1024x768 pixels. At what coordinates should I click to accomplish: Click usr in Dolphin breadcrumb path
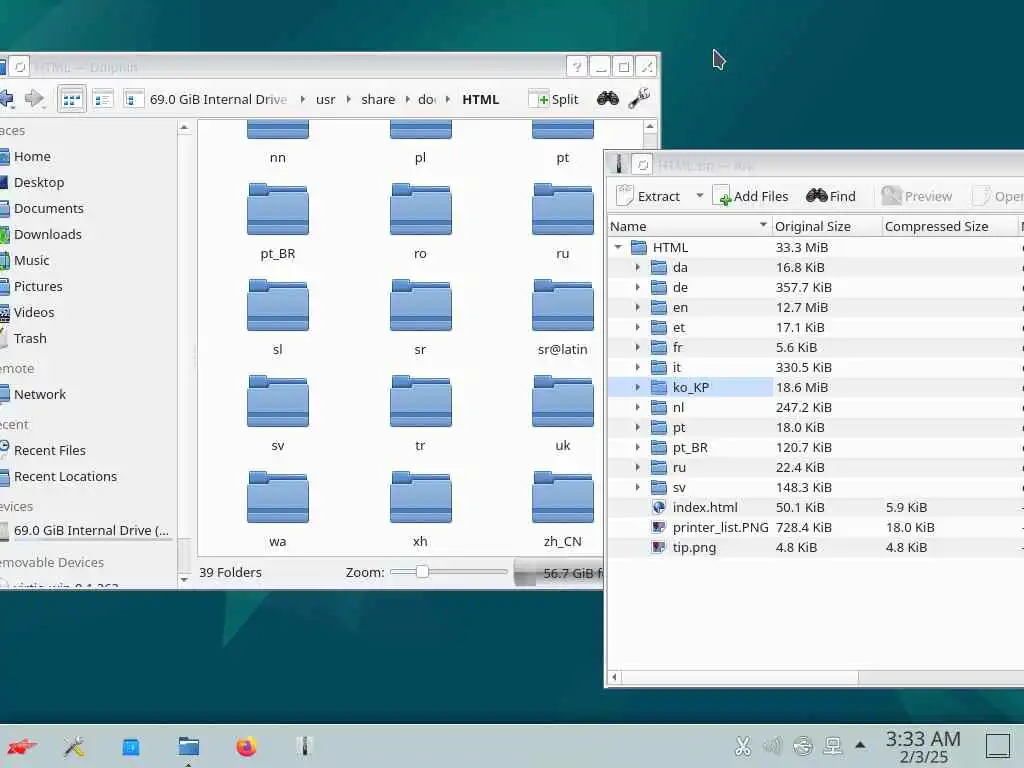click(x=325, y=99)
